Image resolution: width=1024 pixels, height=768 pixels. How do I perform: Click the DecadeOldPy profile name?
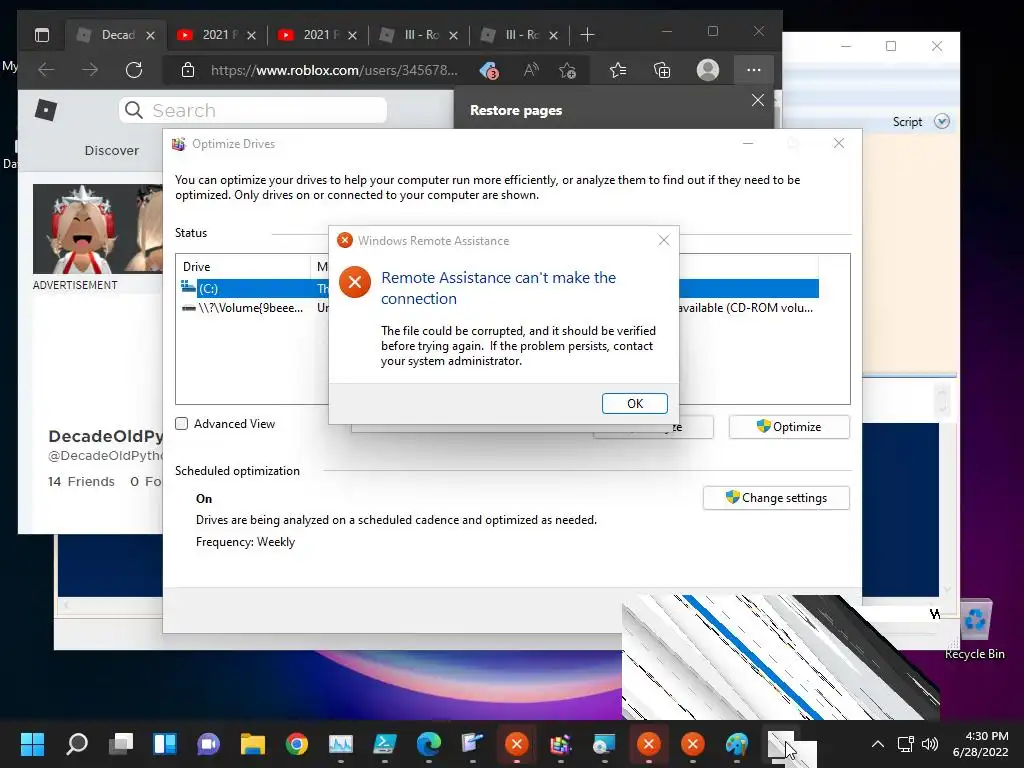(105, 436)
